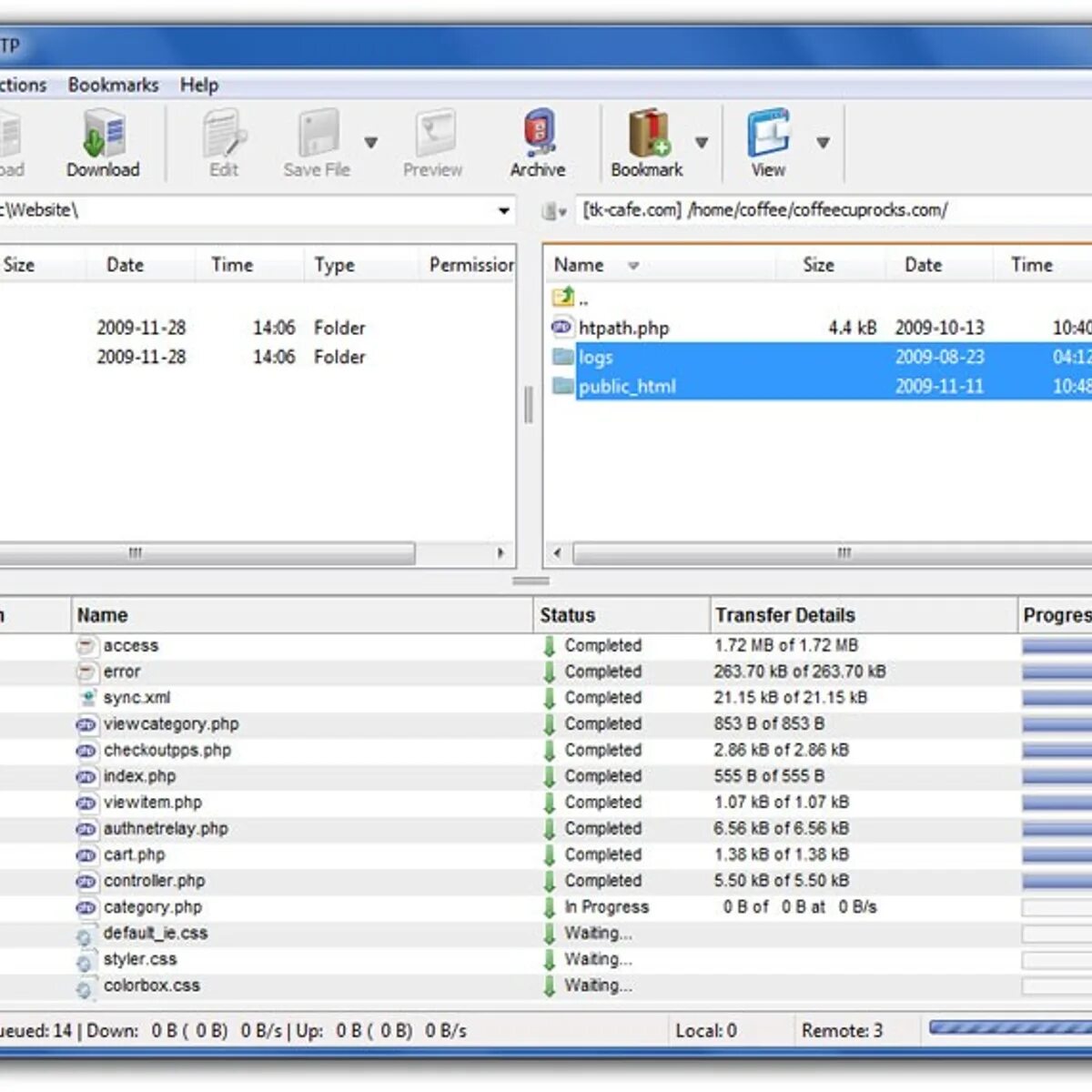This screenshot has width=1092, height=1092.
Task: Click the Edit toolbar icon
Action: coord(224,134)
